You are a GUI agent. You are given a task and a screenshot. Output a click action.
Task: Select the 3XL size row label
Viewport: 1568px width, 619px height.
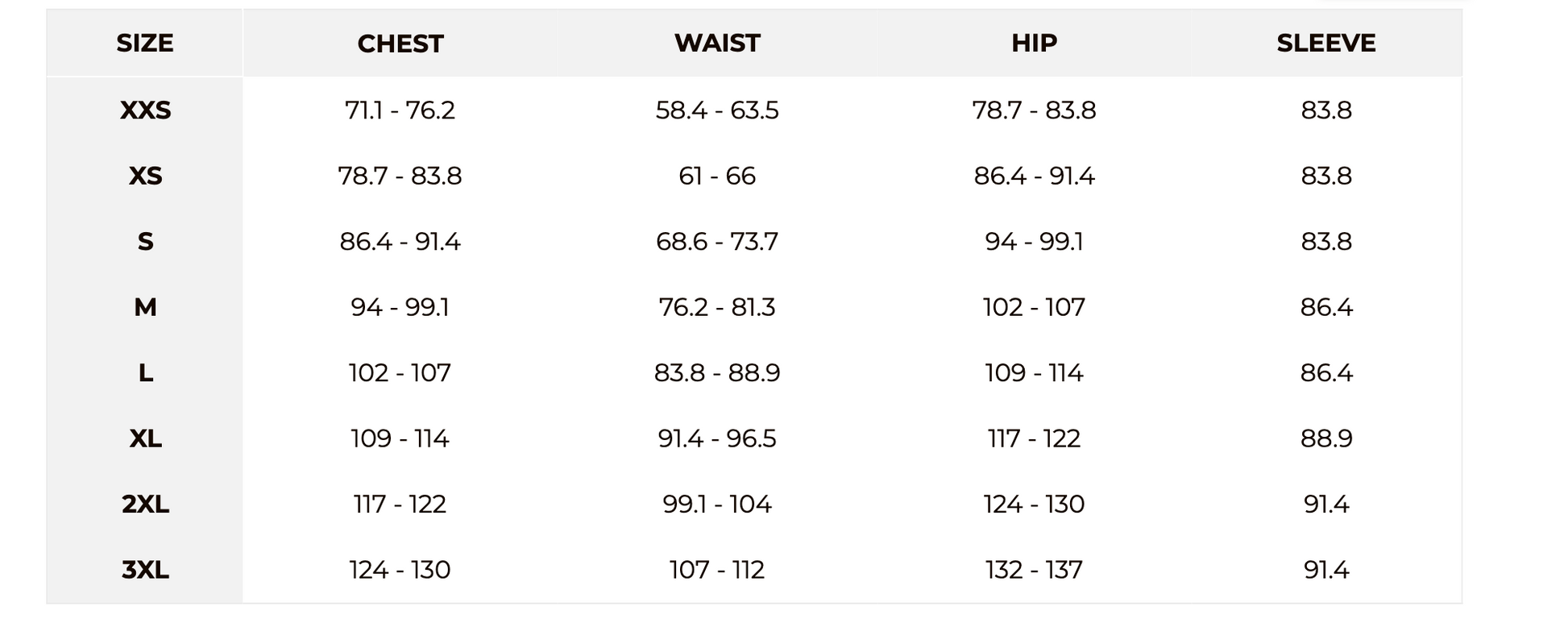pyautogui.click(x=145, y=570)
